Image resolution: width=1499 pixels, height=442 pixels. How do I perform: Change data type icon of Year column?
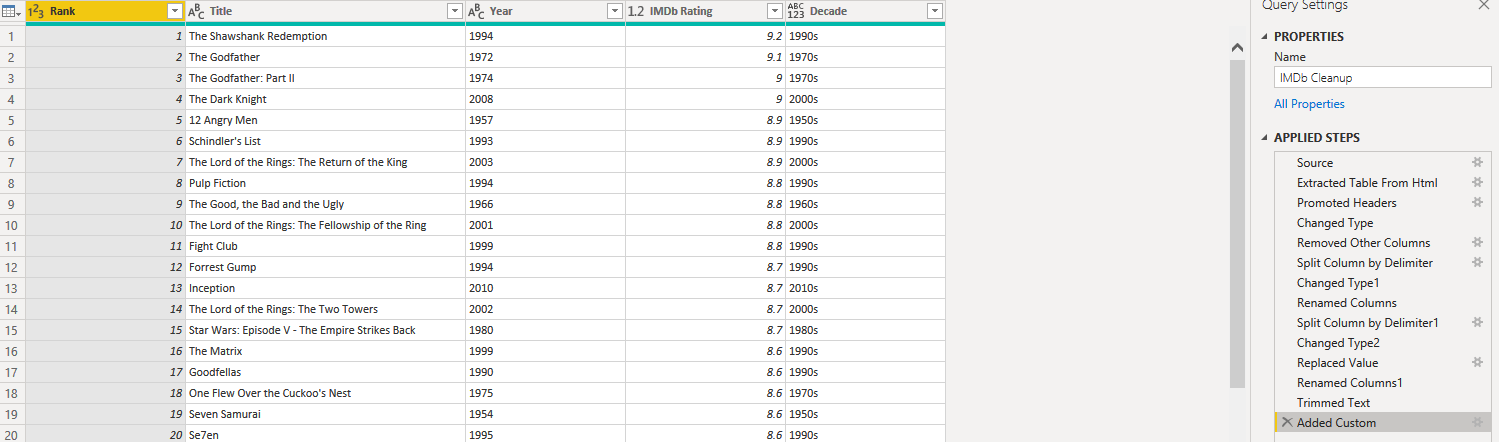point(477,11)
